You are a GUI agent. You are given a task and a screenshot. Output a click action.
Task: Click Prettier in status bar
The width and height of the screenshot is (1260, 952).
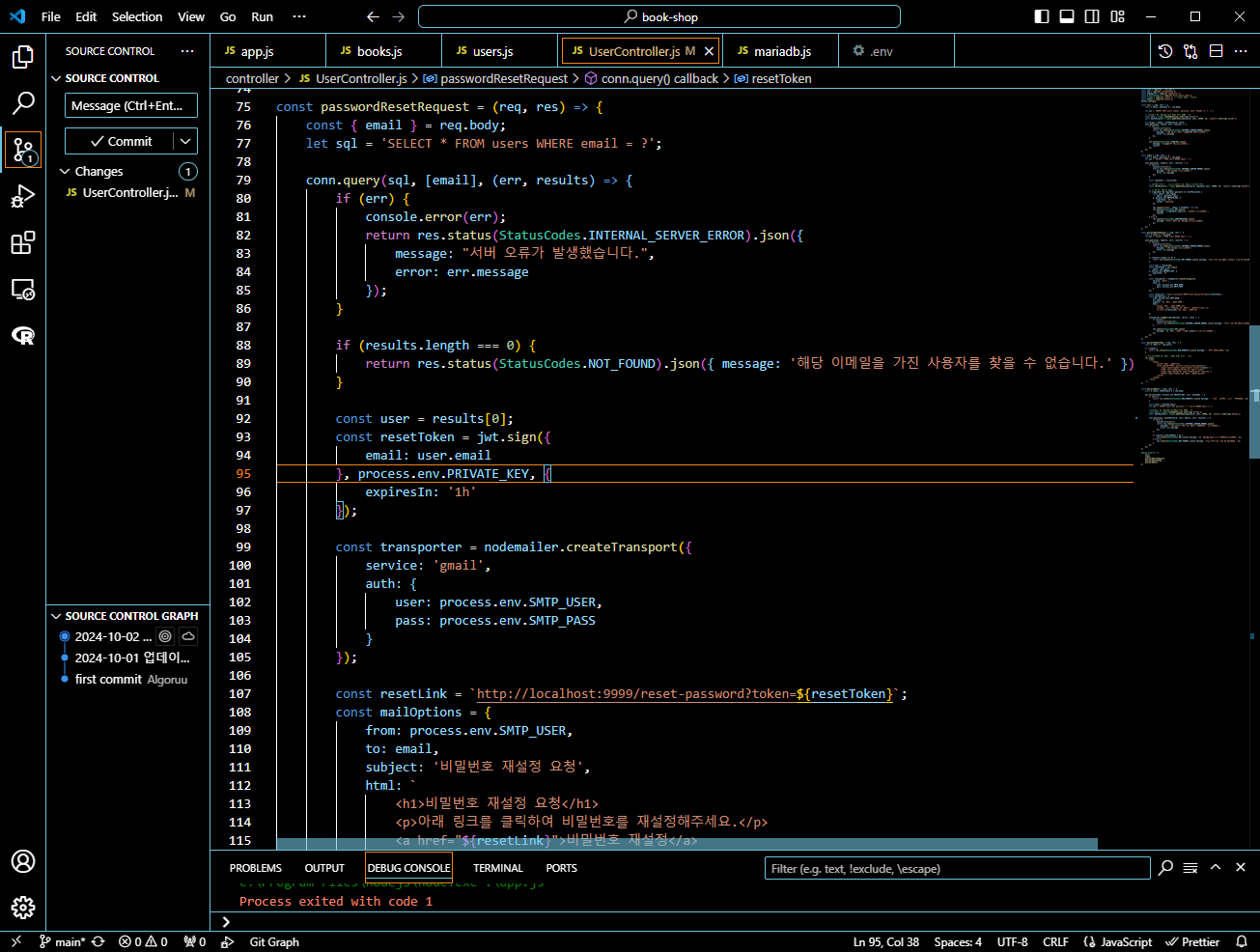pyautogui.click(x=1192, y=941)
